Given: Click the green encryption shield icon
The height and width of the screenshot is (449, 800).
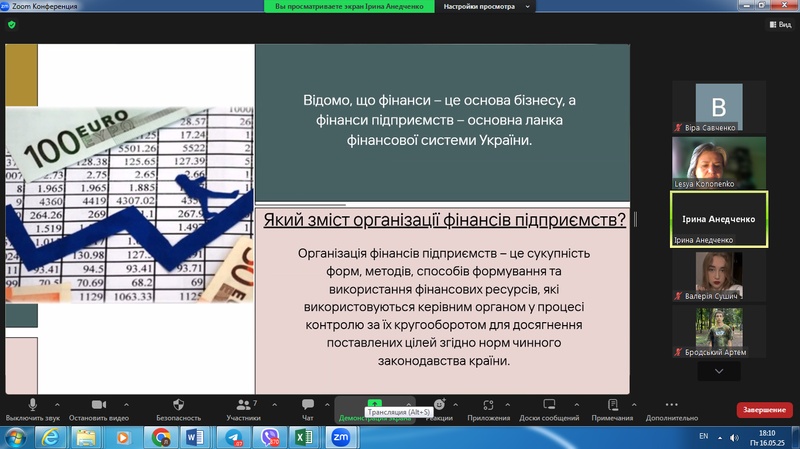Looking at the screenshot, I should [x=12, y=24].
